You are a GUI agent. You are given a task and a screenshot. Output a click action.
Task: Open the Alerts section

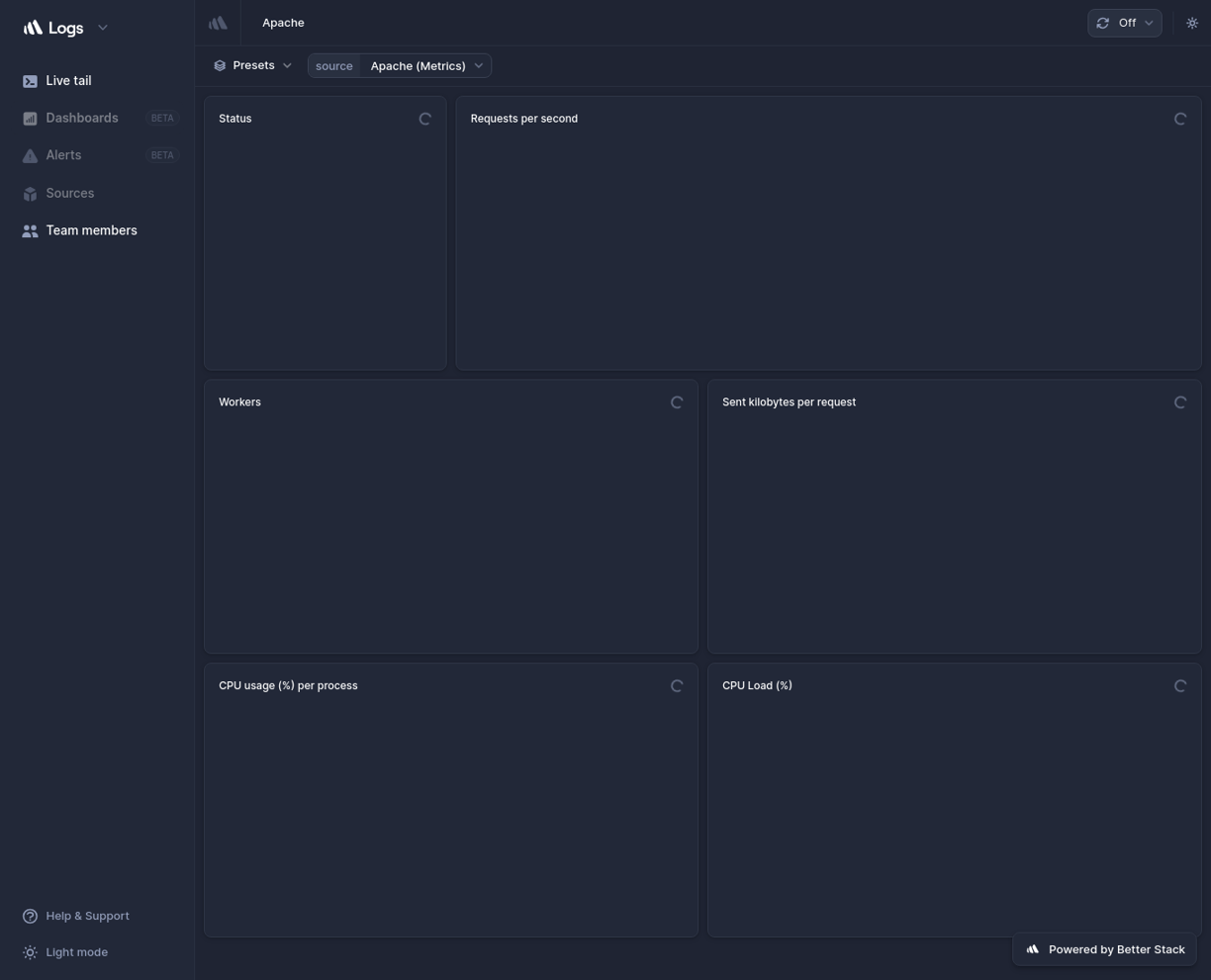point(62,154)
